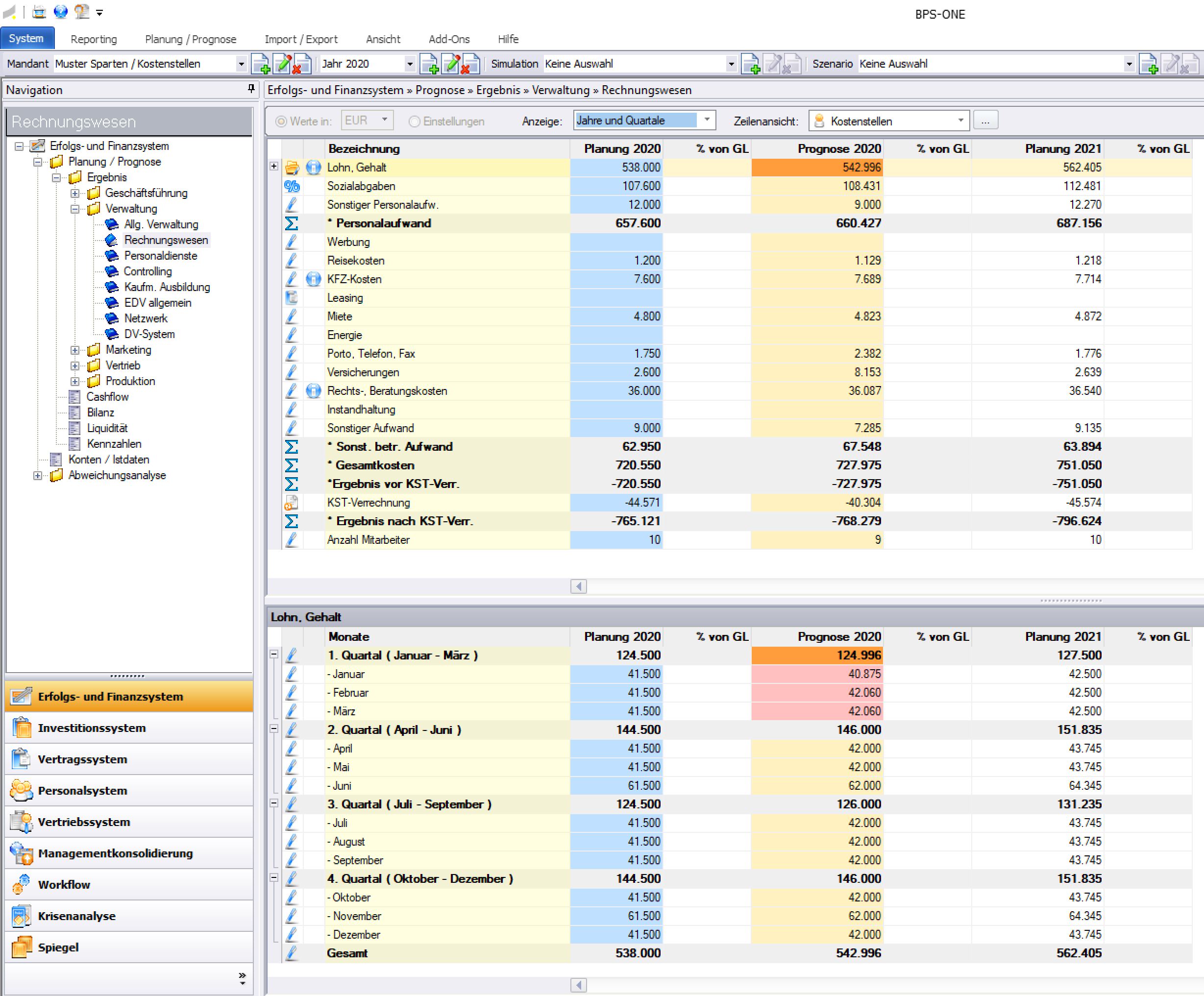The height and width of the screenshot is (996, 1204).
Task: Click the pencil icon beside Reisekosten
Action: pyautogui.click(x=292, y=260)
